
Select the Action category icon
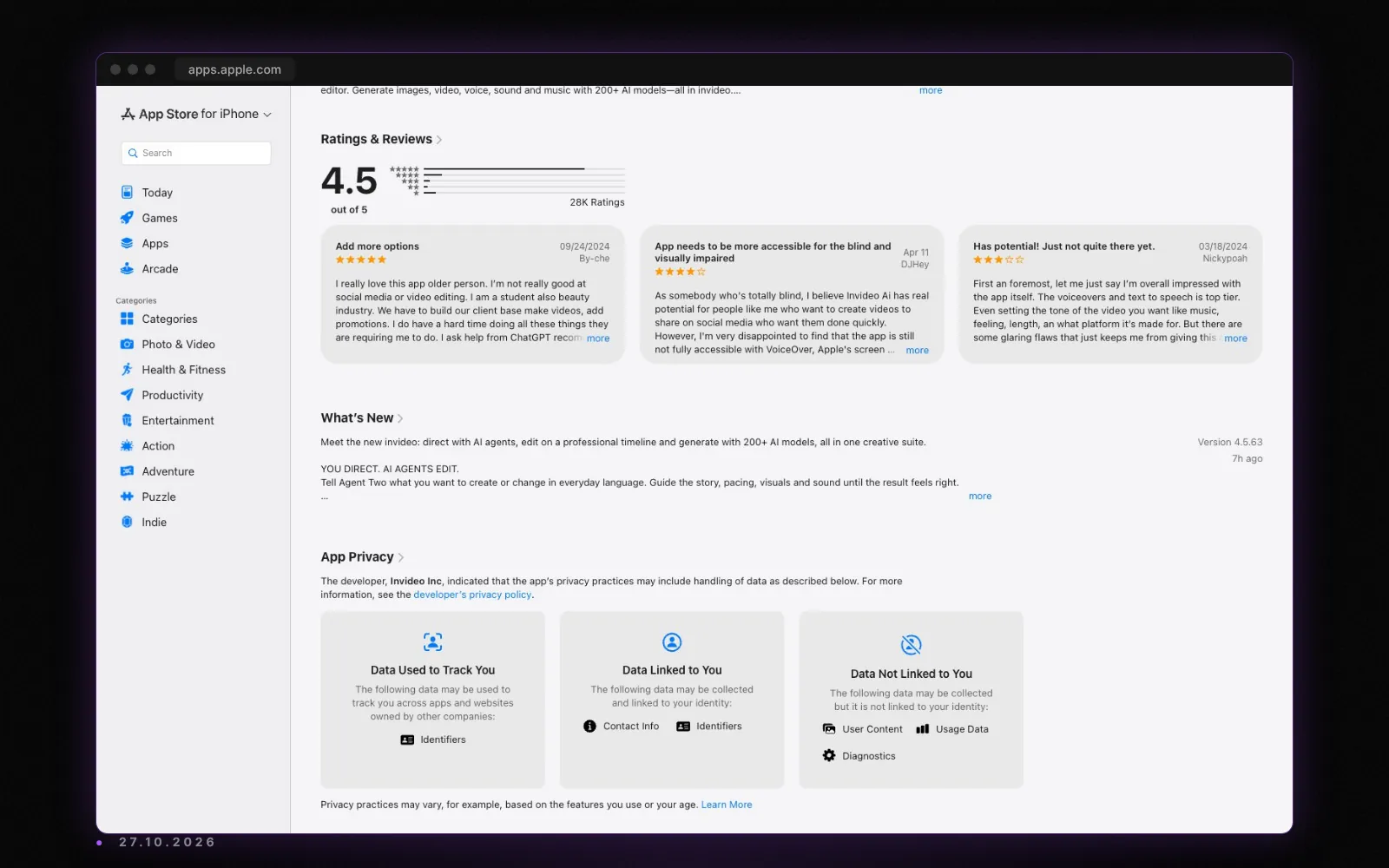click(127, 446)
